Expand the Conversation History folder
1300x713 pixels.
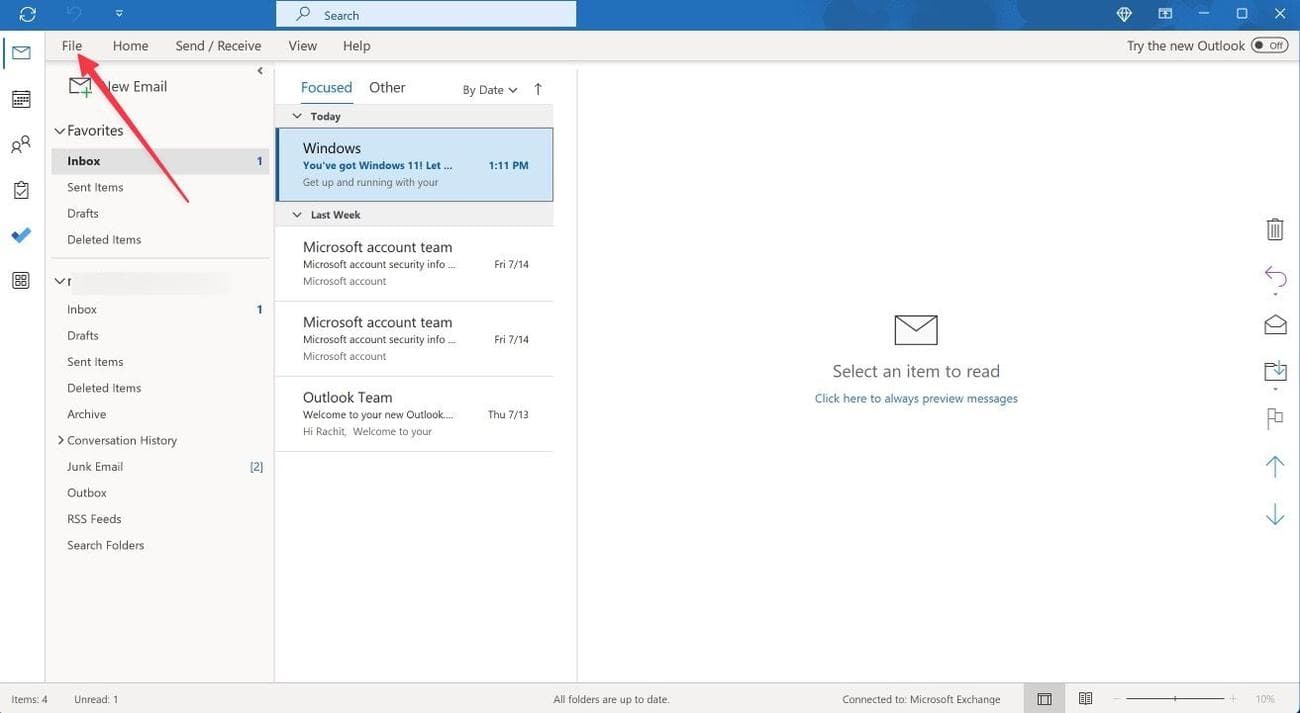[x=60, y=440]
